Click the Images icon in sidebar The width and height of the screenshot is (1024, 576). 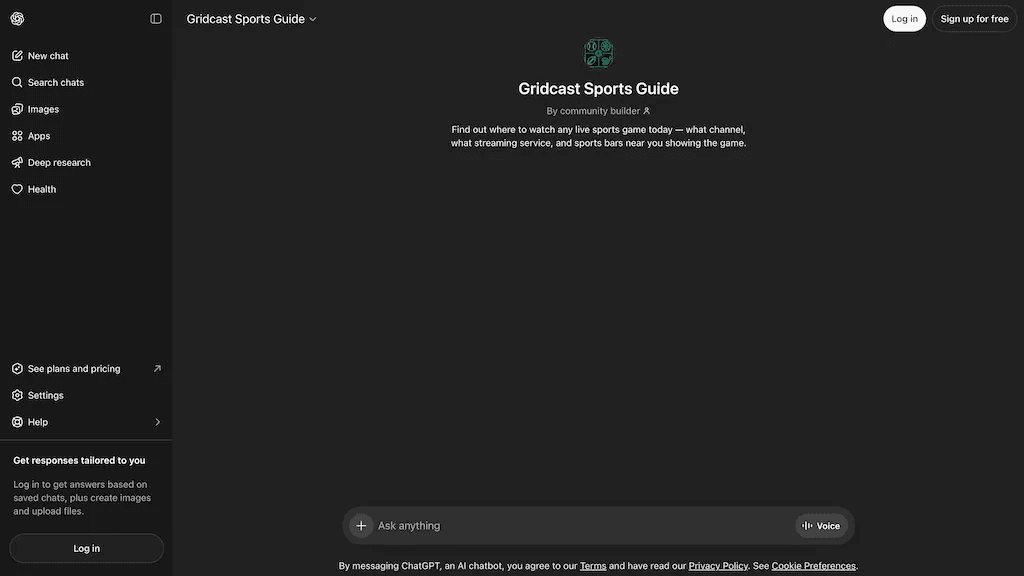pos(17,109)
